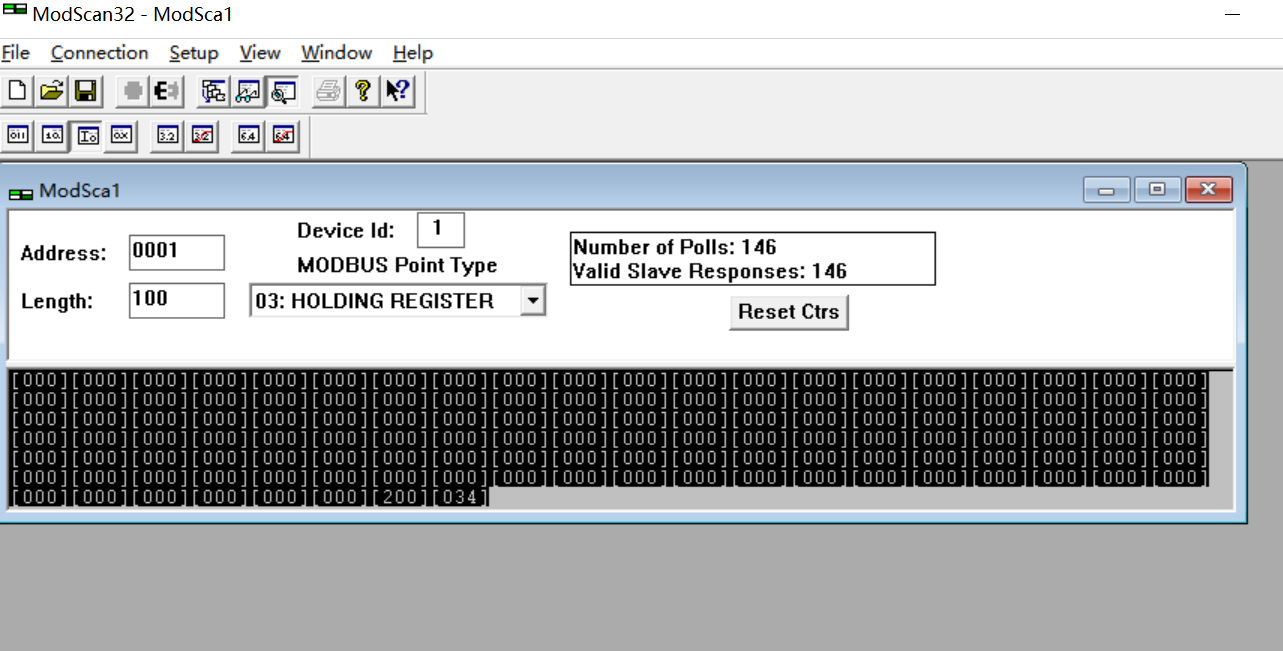Select swapped double precision 6.4 icon
Image resolution: width=1283 pixels, height=651 pixels.
(x=283, y=135)
